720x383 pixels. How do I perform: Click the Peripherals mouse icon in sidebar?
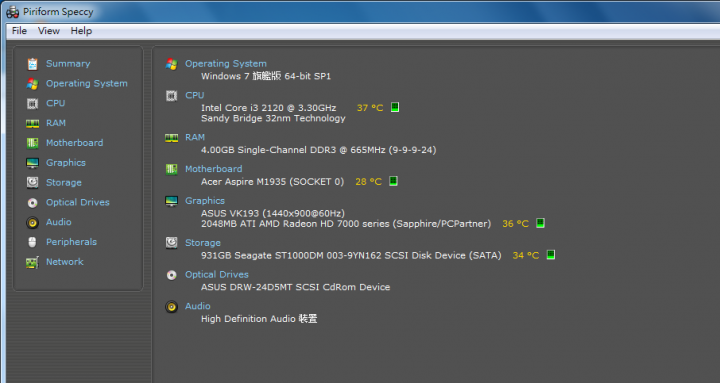(32, 242)
